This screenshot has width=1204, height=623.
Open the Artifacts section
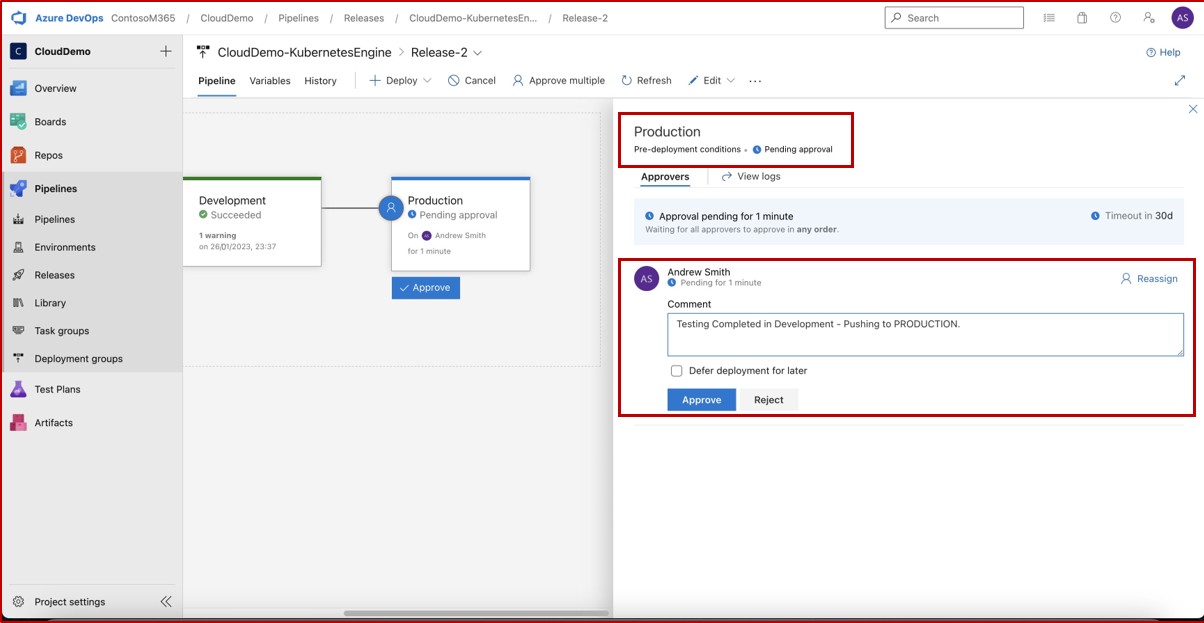[x=59, y=422]
